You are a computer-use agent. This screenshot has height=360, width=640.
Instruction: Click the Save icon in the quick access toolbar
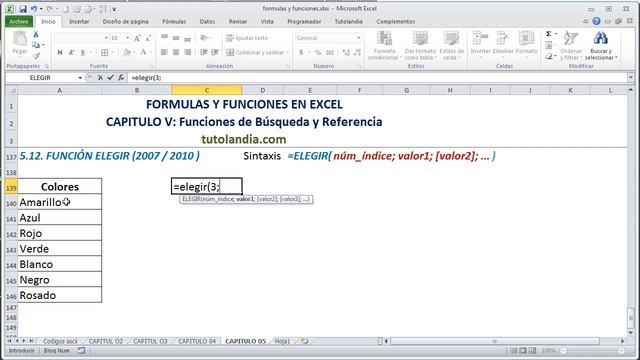[23, 9]
